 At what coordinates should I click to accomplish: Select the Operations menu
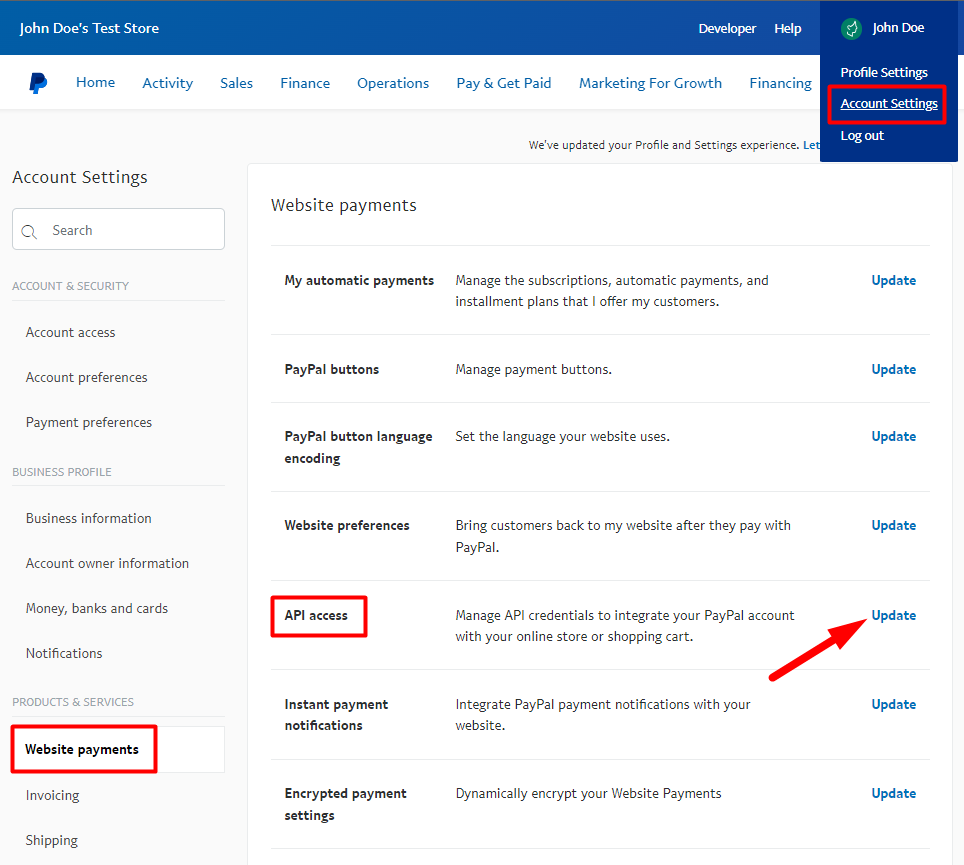click(393, 83)
